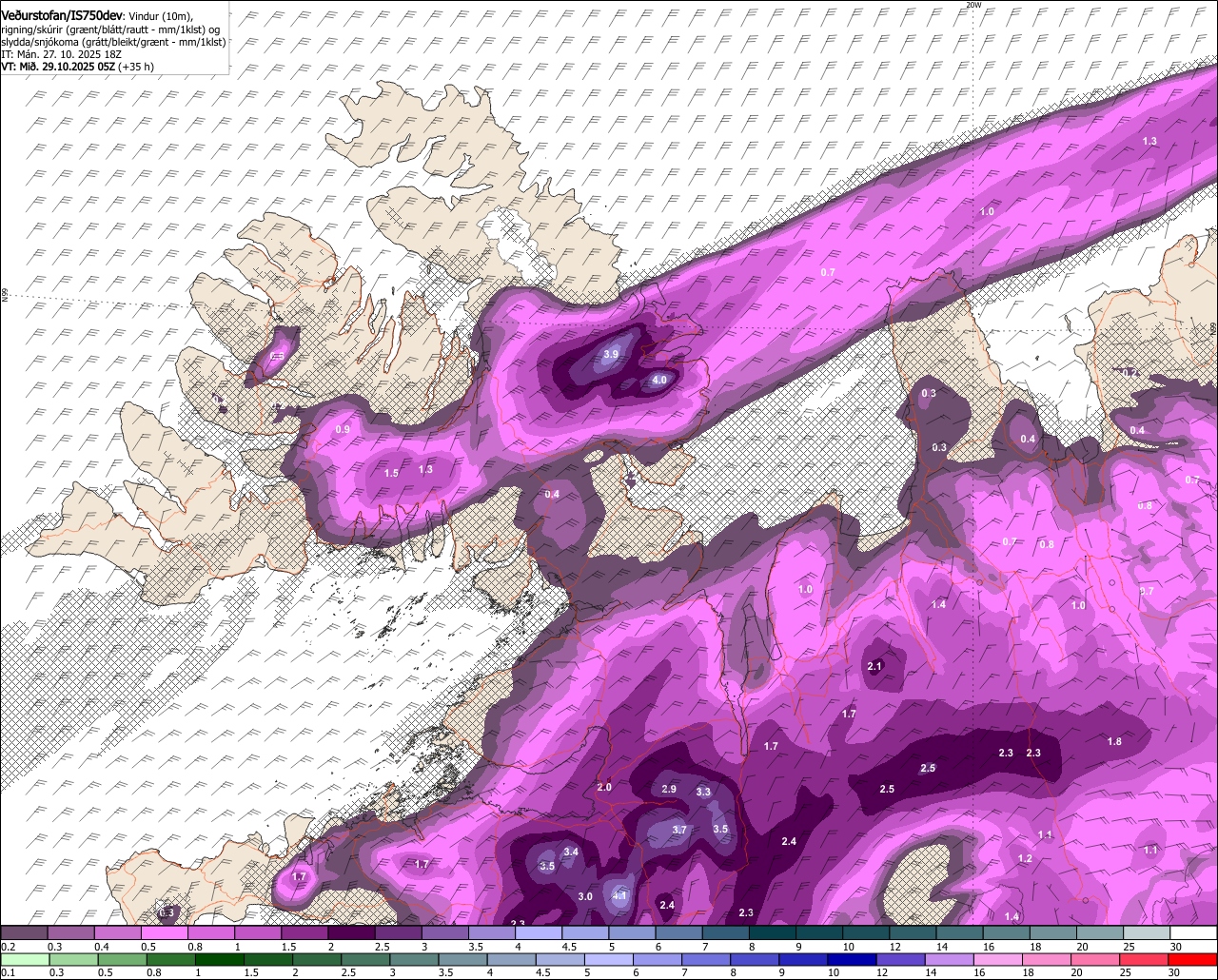Click the 2.0 value label on the map
Viewport: 1218px width, 980px height.
(604, 787)
